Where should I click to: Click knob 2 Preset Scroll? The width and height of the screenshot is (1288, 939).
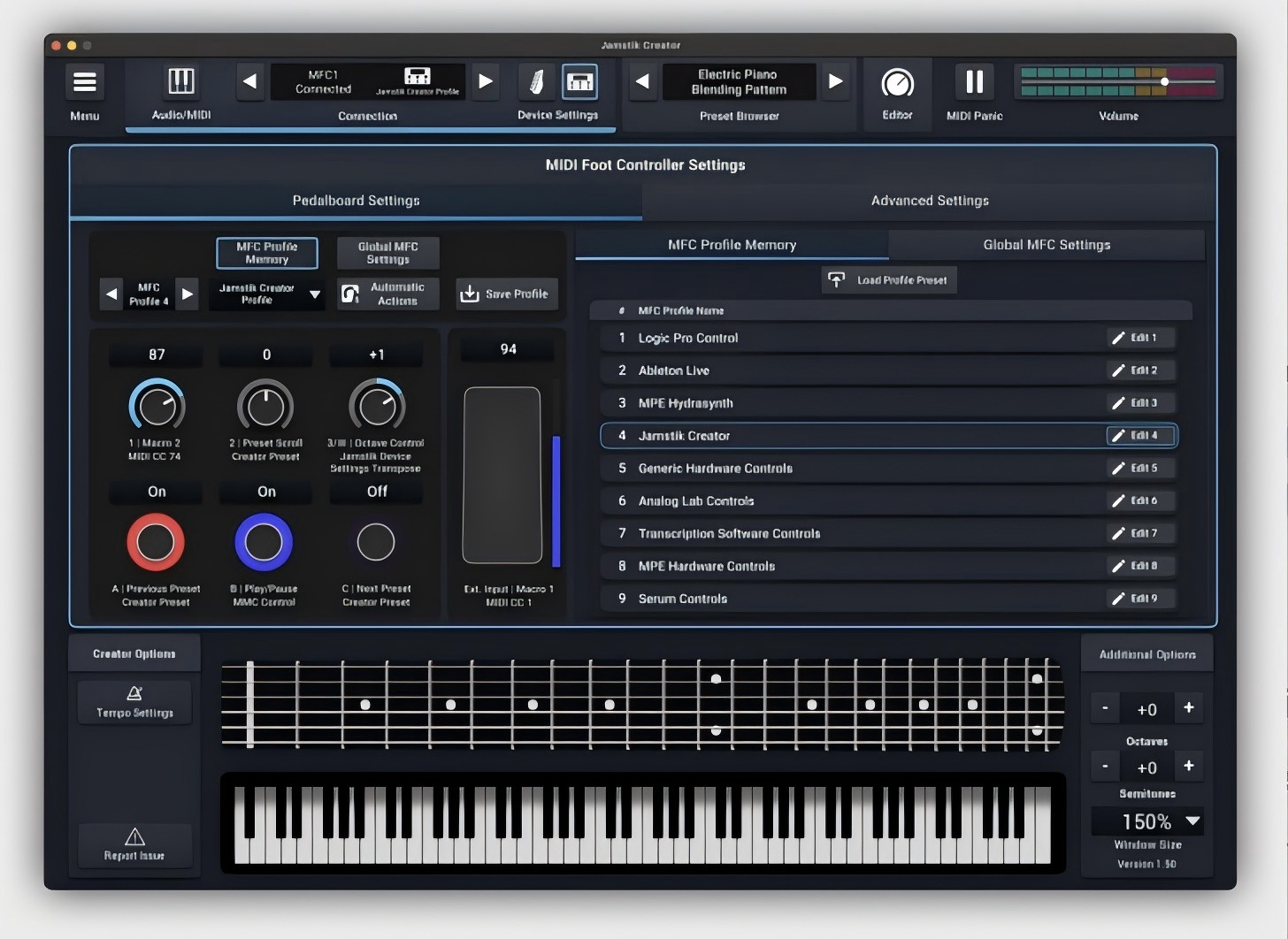[x=265, y=407]
